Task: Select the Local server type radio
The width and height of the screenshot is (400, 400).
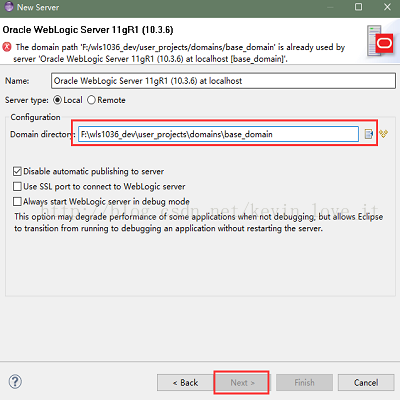Action: click(57, 100)
